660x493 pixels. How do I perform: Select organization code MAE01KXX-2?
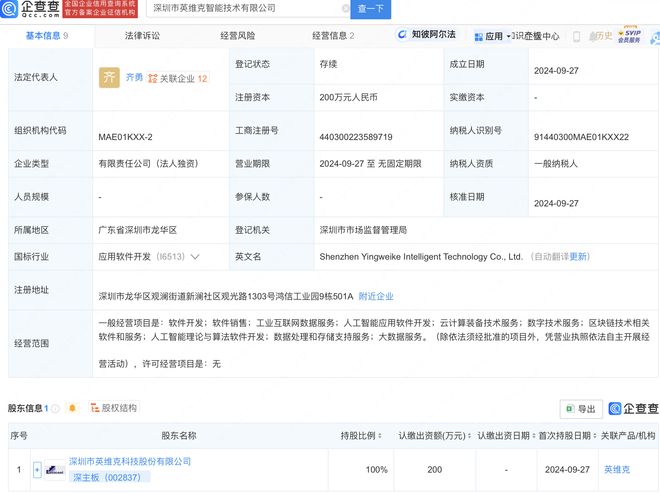(125, 137)
